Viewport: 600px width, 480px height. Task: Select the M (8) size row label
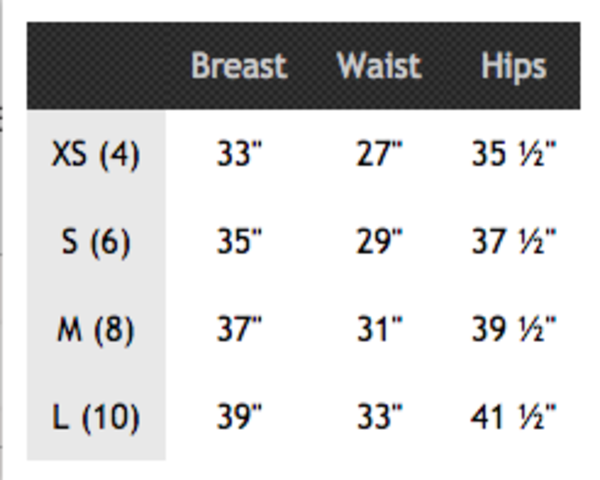(x=96, y=329)
